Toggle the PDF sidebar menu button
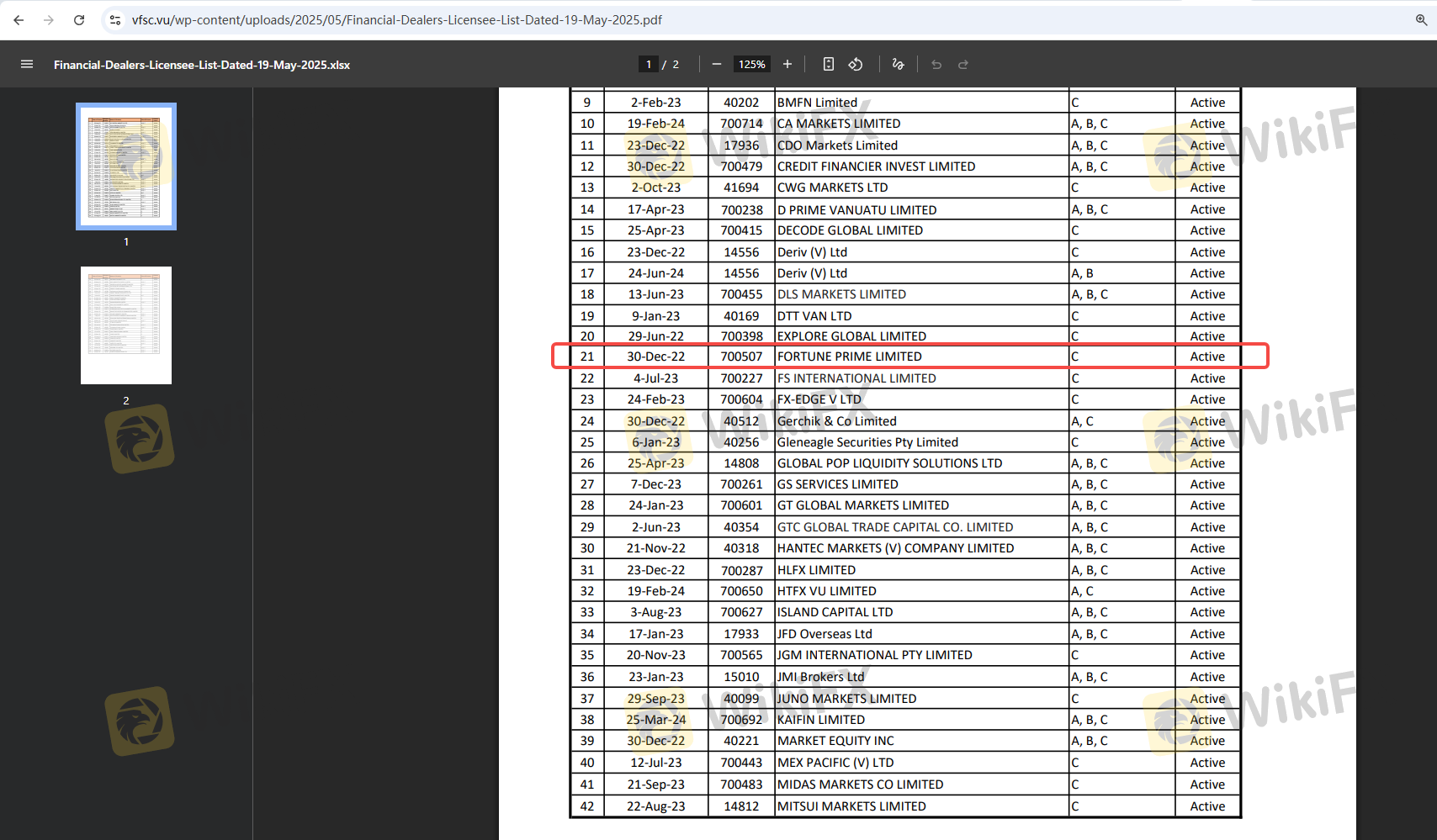The height and width of the screenshot is (840, 1437). tap(27, 65)
